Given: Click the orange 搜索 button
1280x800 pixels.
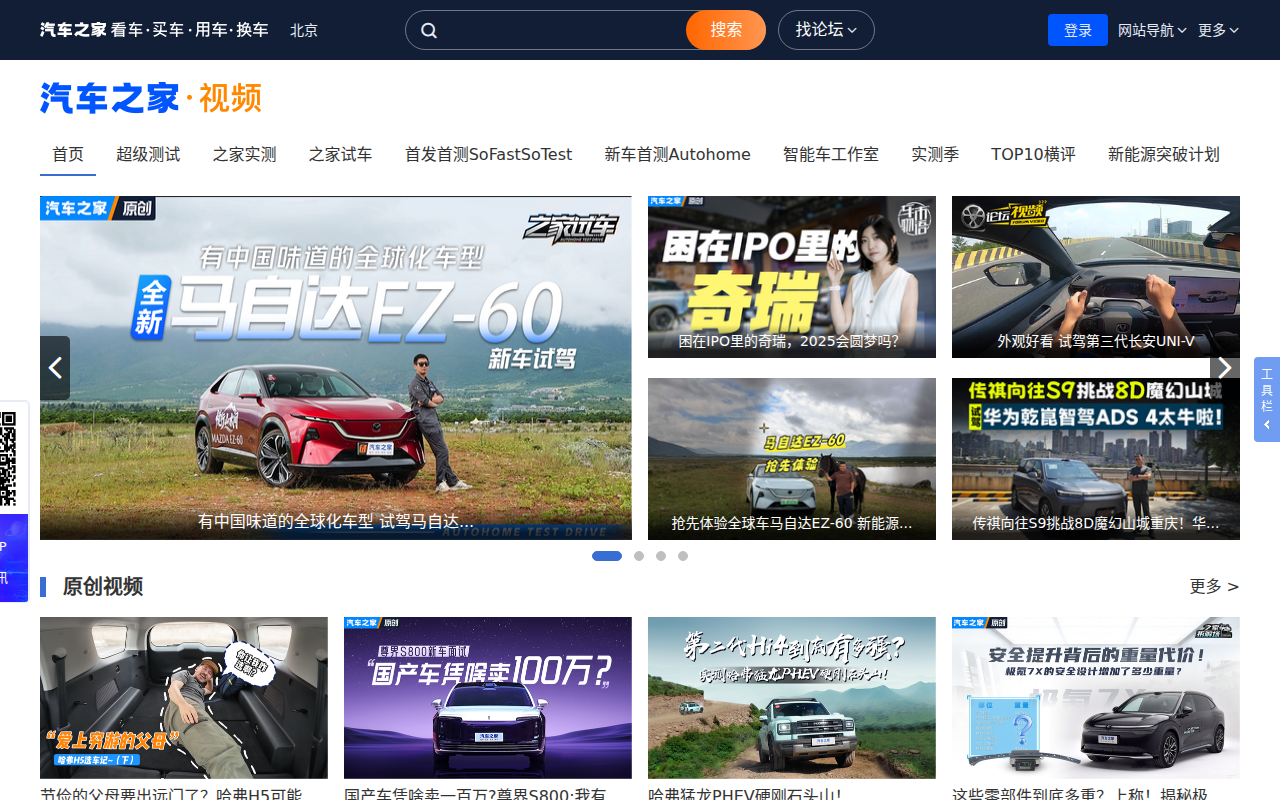Looking at the screenshot, I should click(726, 30).
